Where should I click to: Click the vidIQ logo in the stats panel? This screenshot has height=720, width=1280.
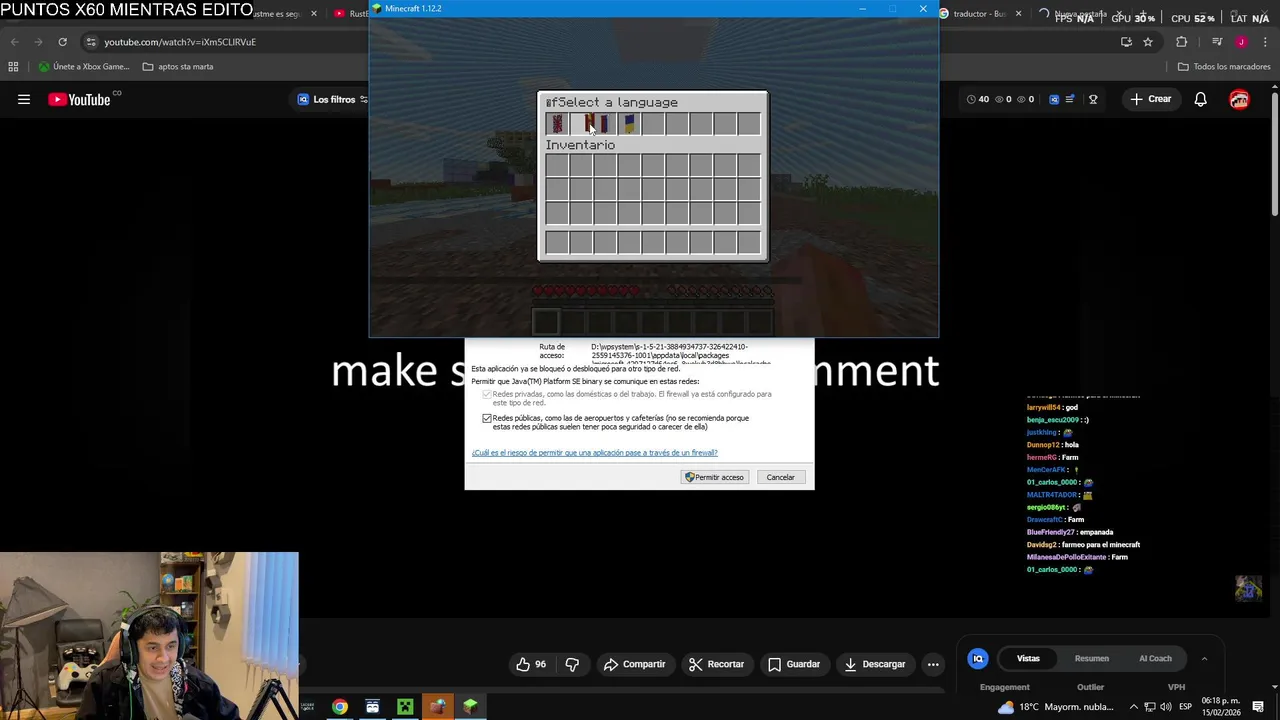coord(978,658)
